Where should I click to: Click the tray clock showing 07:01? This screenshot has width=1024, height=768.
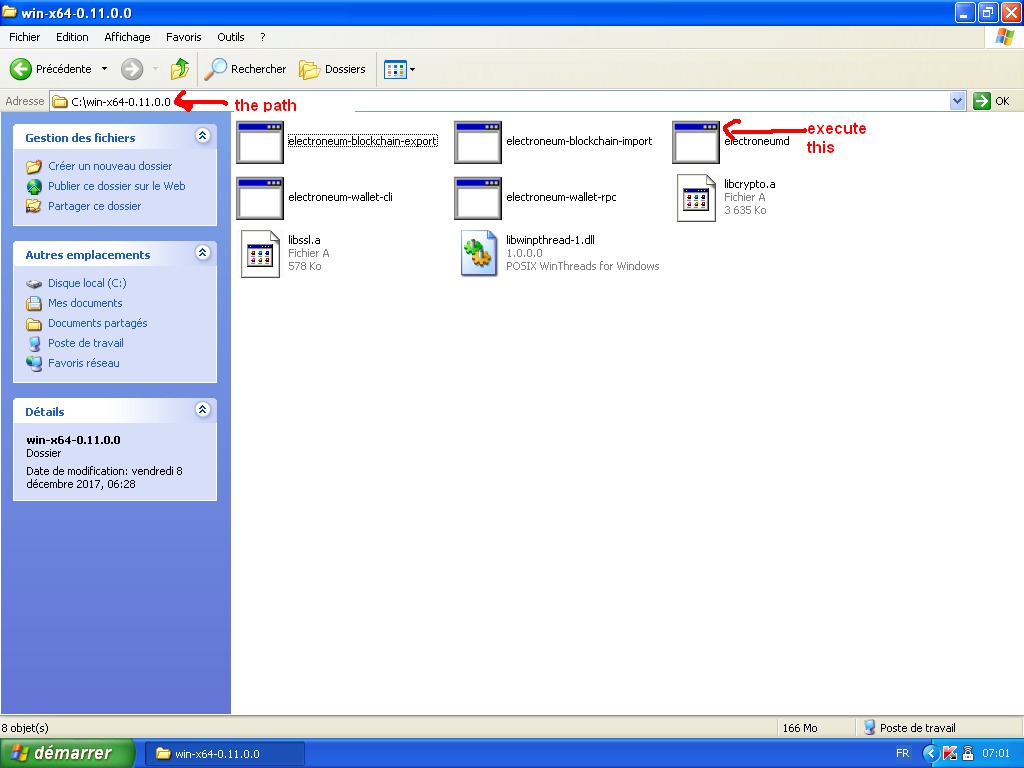(x=996, y=754)
